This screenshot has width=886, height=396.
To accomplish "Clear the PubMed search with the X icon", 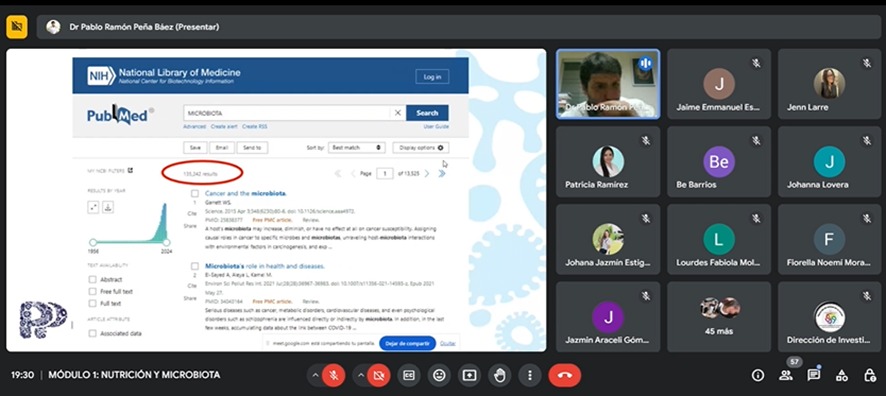I will point(397,113).
